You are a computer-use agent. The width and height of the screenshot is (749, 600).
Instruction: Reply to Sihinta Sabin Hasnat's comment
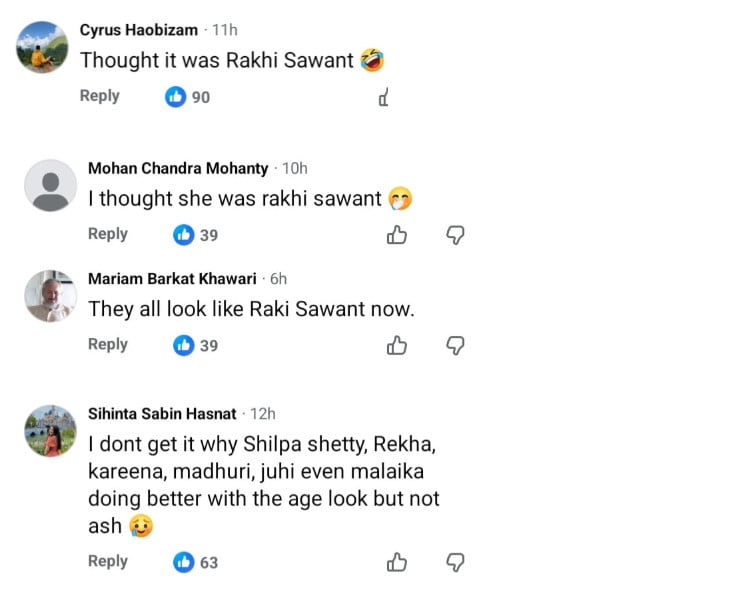[108, 561]
